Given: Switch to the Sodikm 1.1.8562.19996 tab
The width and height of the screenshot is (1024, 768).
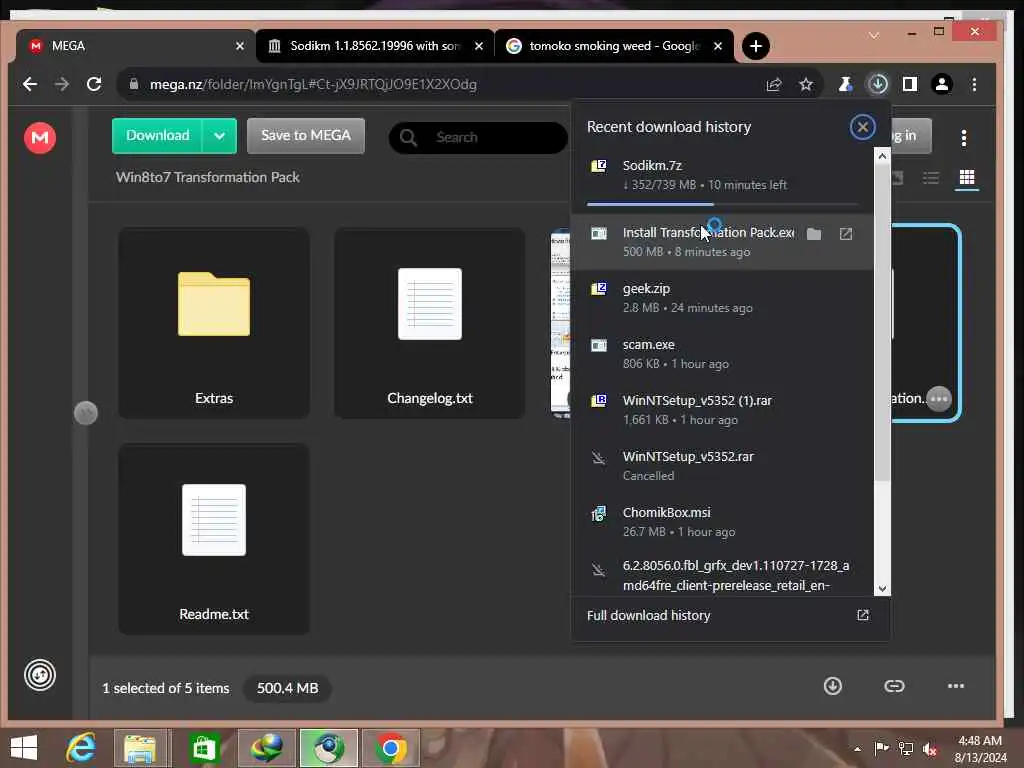Looking at the screenshot, I should coord(375,46).
